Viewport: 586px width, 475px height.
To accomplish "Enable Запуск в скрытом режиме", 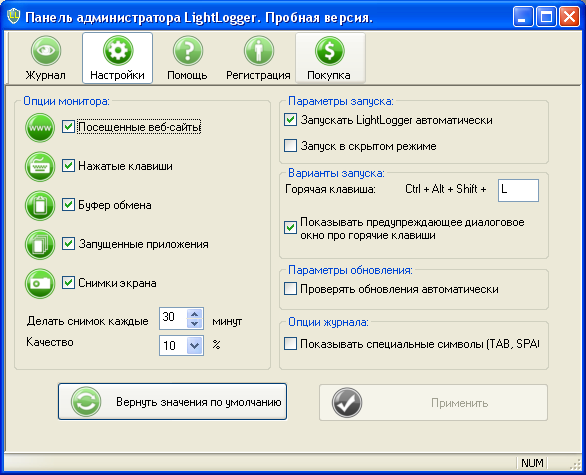I will [290, 145].
